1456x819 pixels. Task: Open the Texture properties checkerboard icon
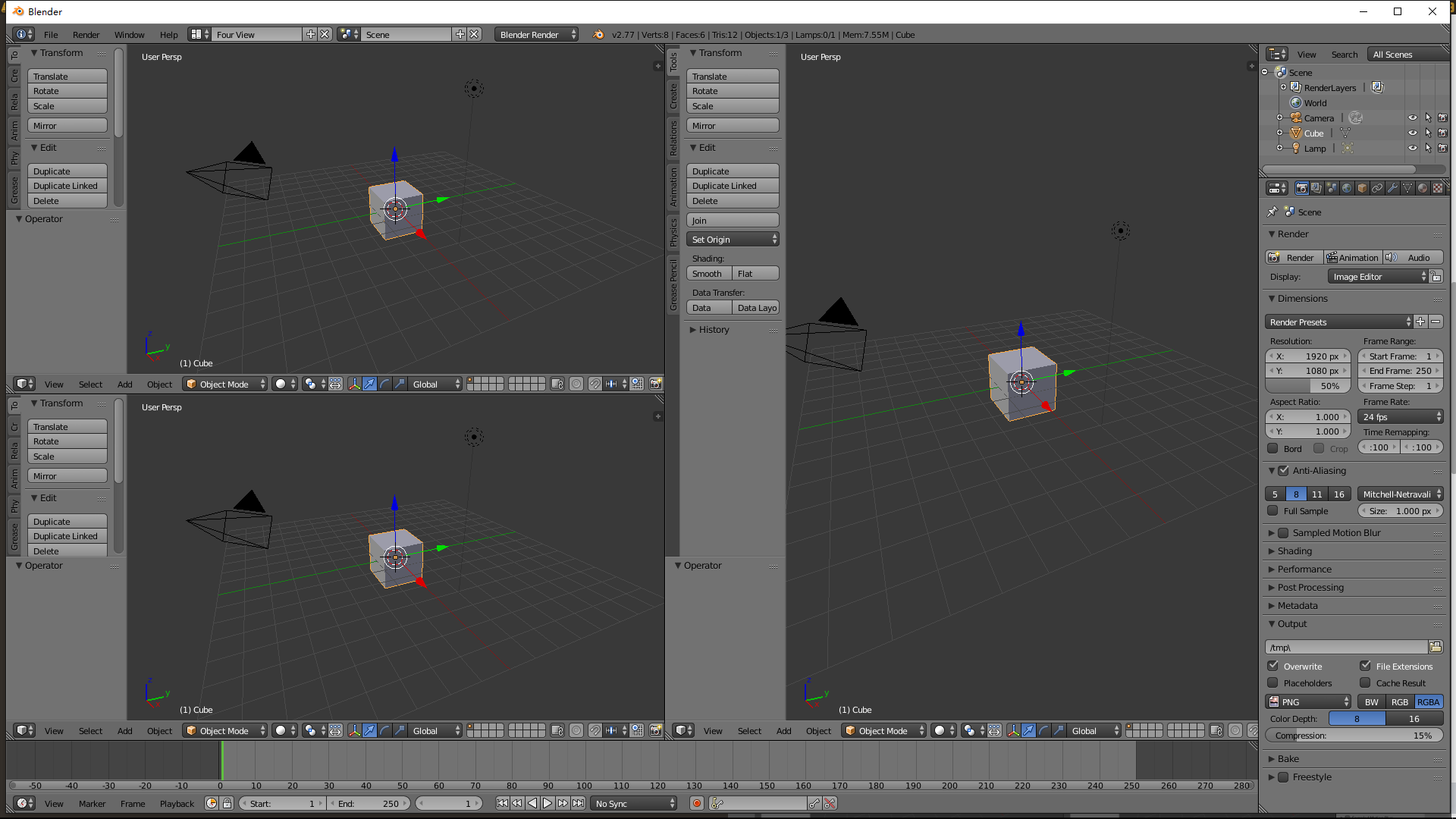coord(1438,188)
